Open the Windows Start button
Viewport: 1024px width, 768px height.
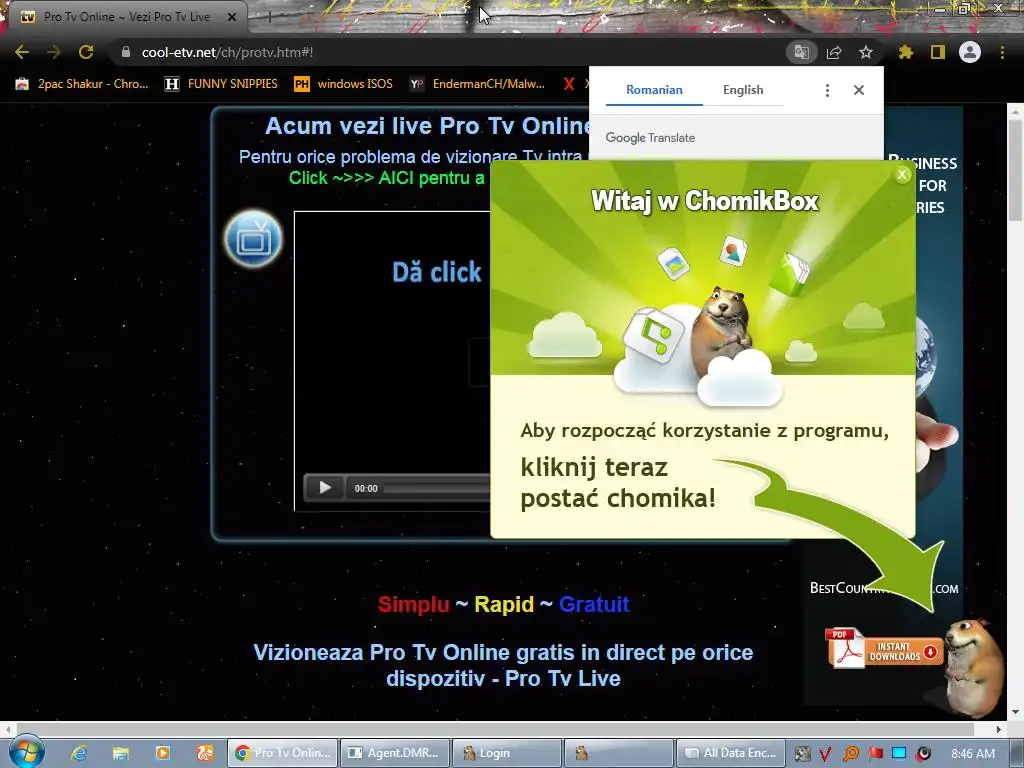pos(26,752)
